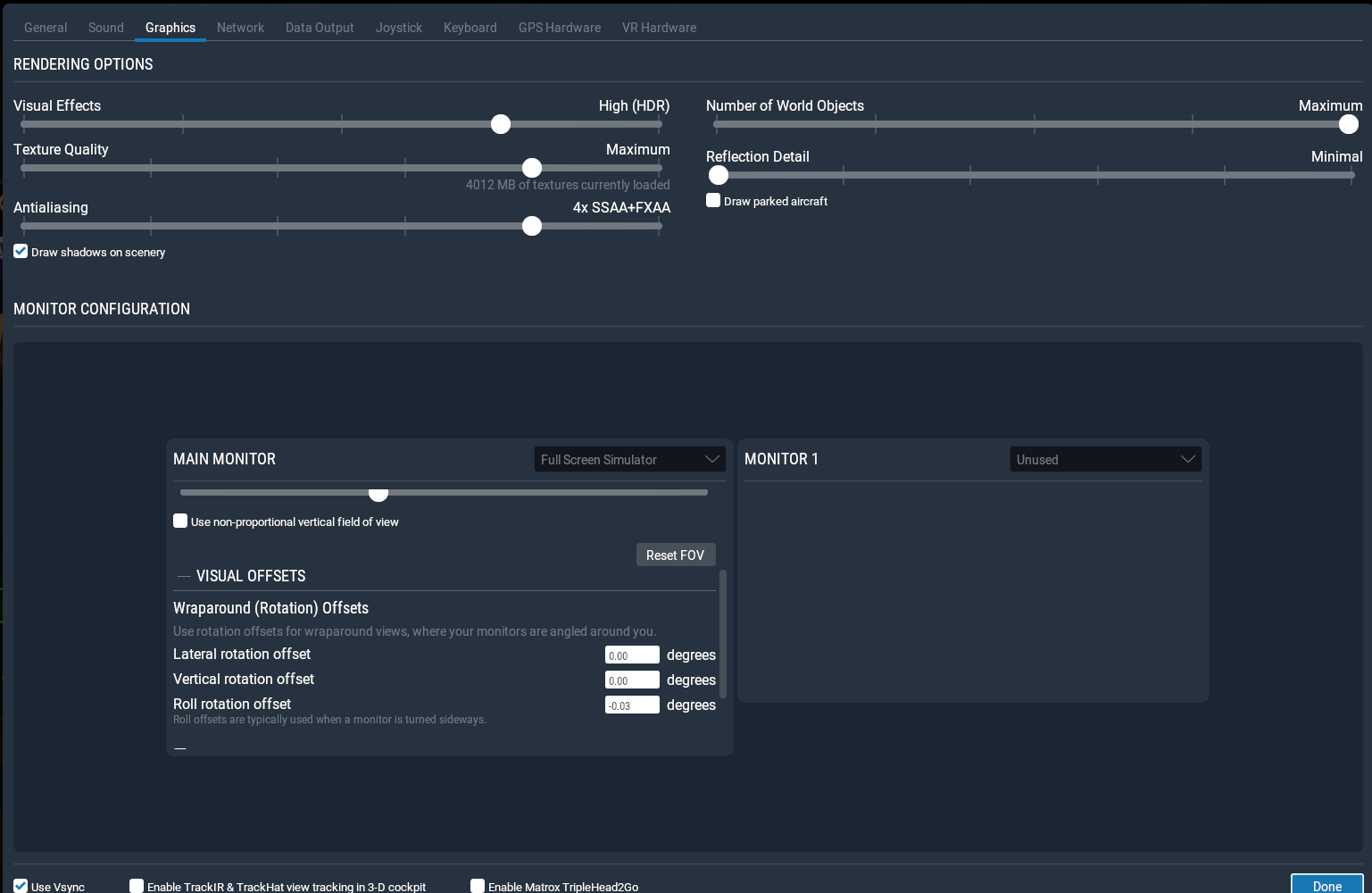The width and height of the screenshot is (1372, 893).
Task: Click the Reset FOV button
Action: tap(676, 555)
